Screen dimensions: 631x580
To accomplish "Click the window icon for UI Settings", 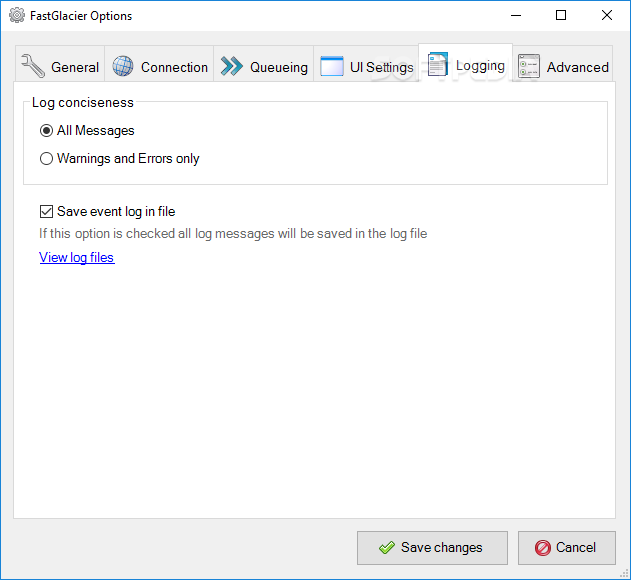I will tap(332, 66).
